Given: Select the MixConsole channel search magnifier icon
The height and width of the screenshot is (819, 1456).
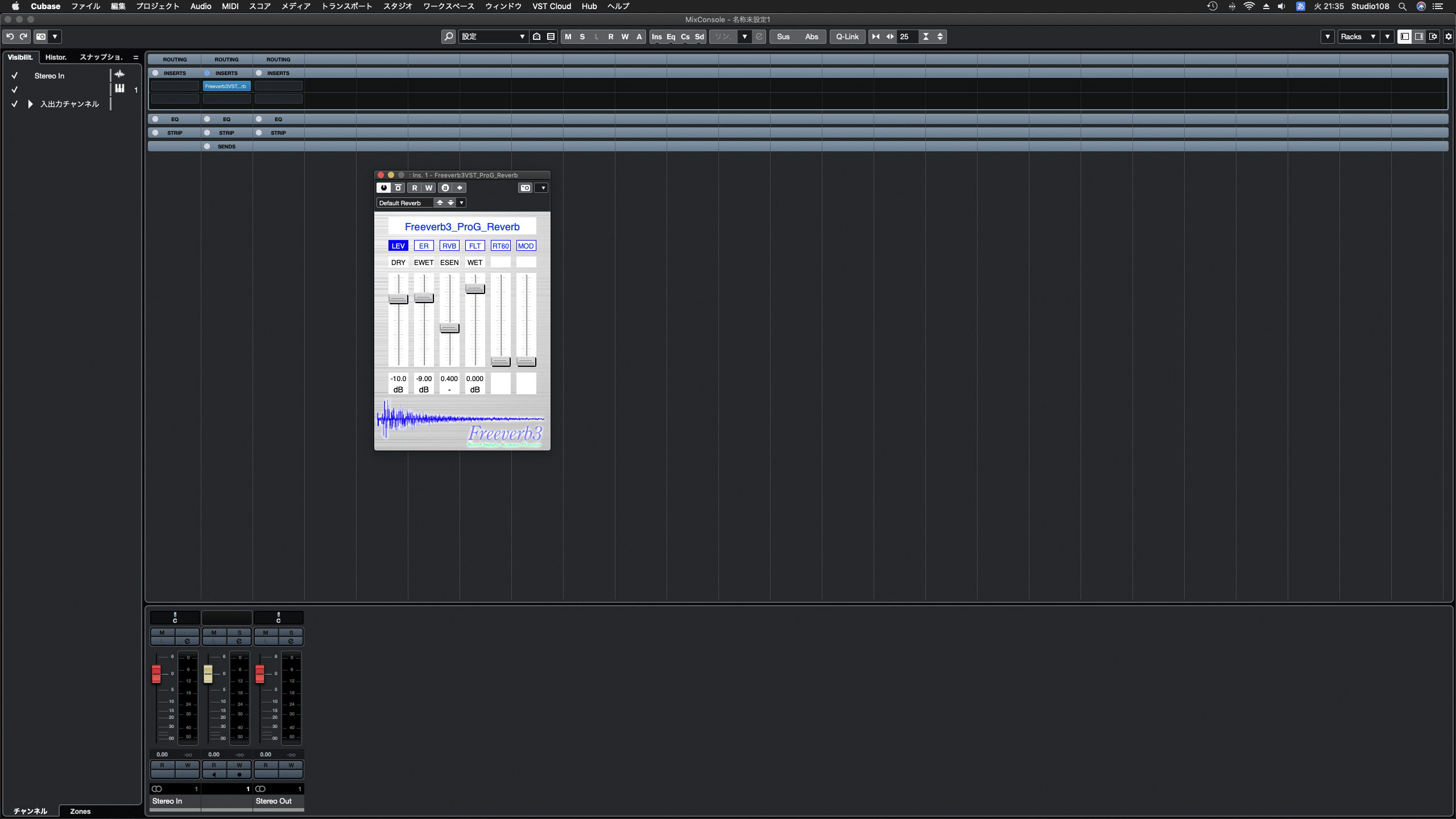Looking at the screenshot, I should pos(448,36).
